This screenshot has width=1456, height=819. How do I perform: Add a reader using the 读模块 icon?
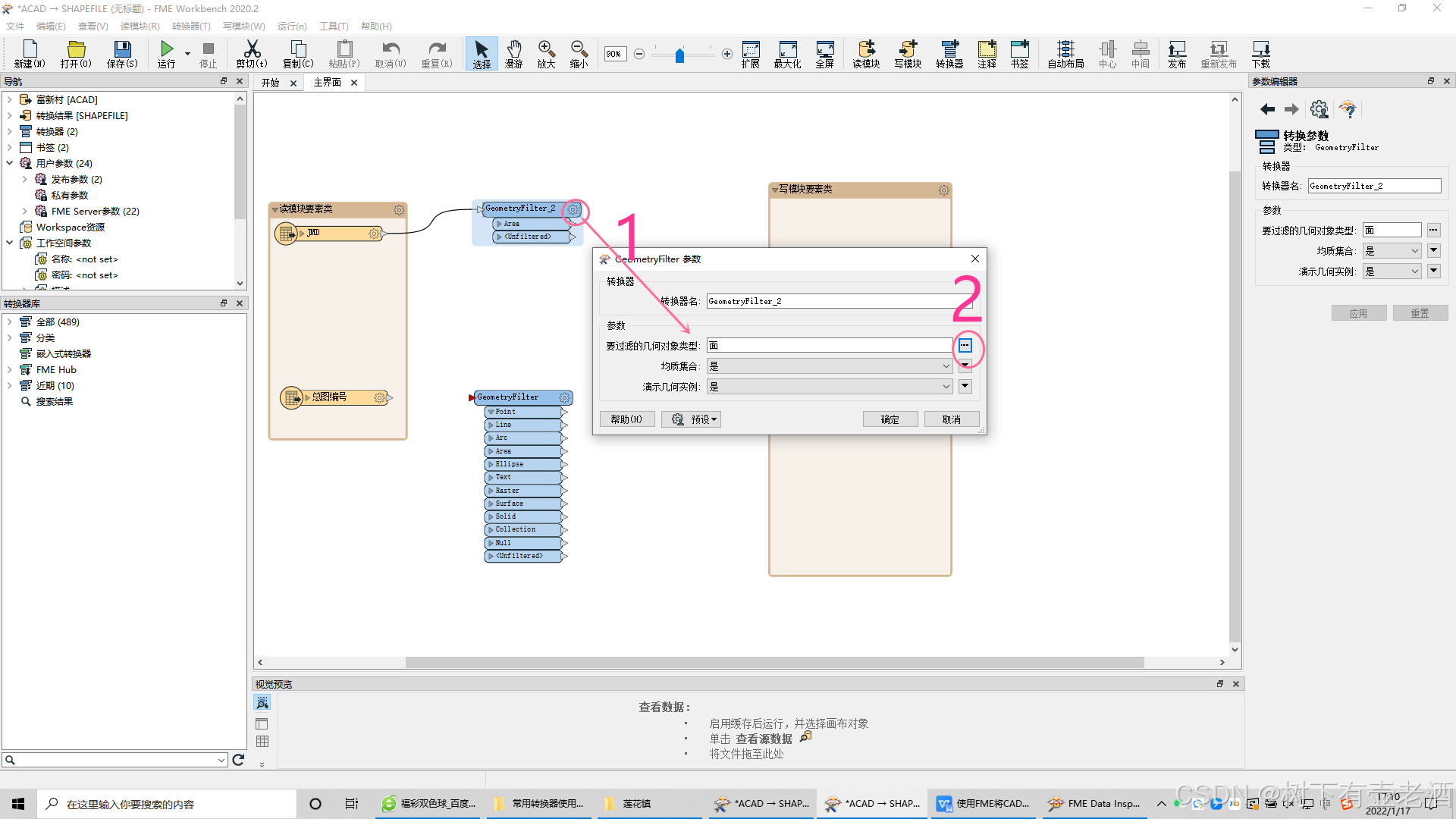tap(865, 54)
